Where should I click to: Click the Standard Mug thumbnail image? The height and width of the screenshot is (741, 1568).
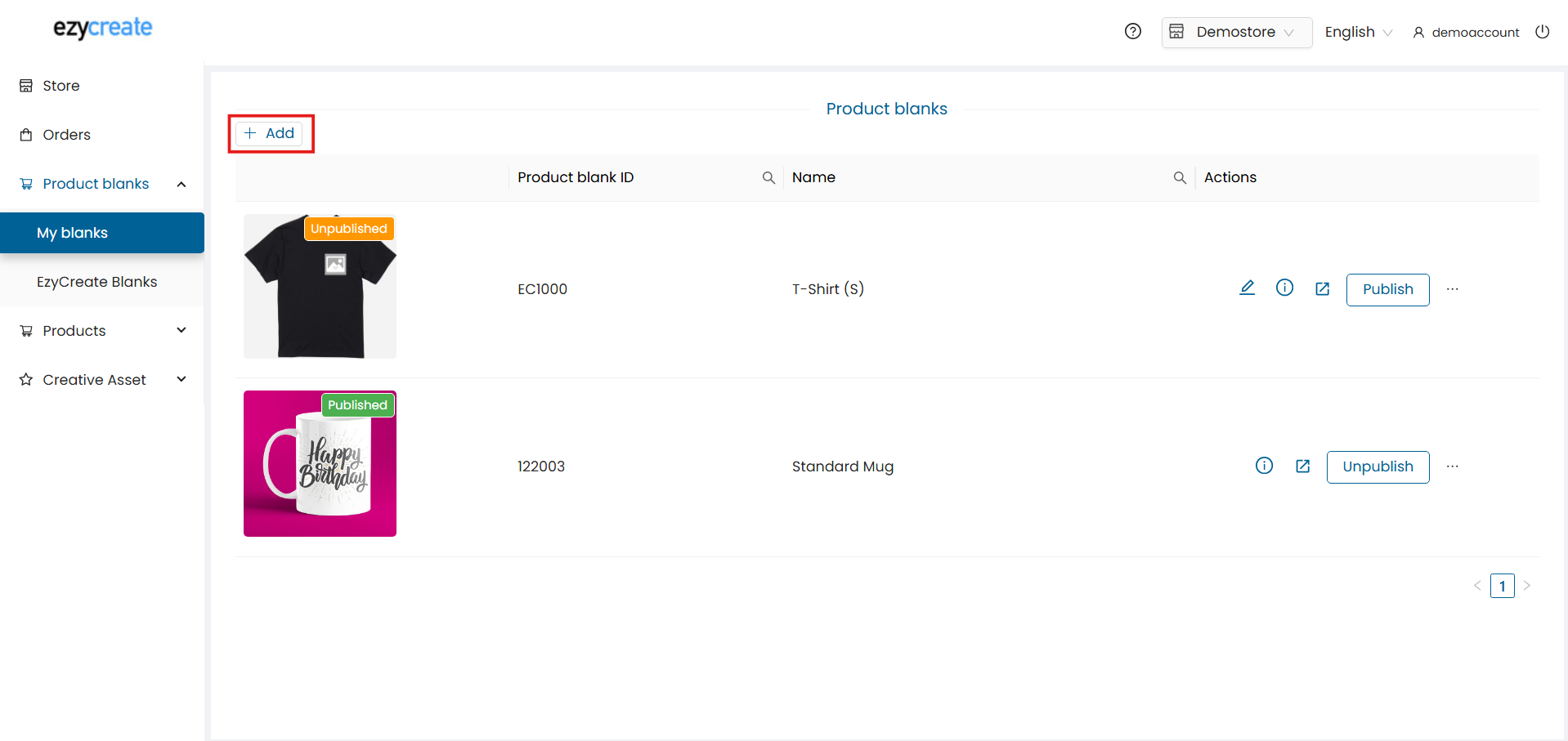[x=320, y=464]
